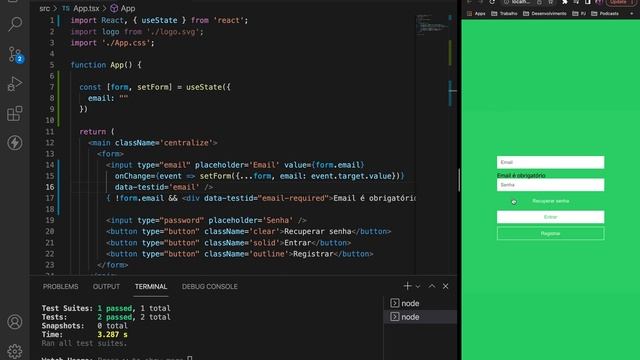Switch to the PROBLEMS tab

[x=60, y=287]
